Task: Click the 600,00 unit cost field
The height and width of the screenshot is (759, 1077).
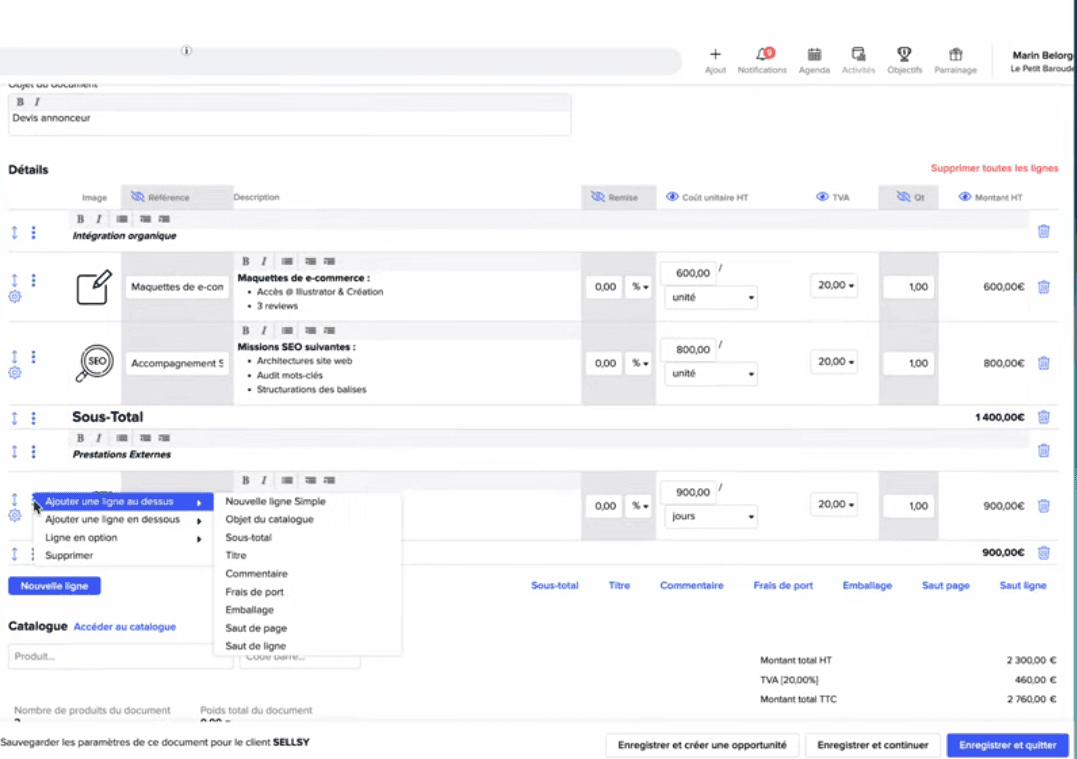Action: click(688, 273)
